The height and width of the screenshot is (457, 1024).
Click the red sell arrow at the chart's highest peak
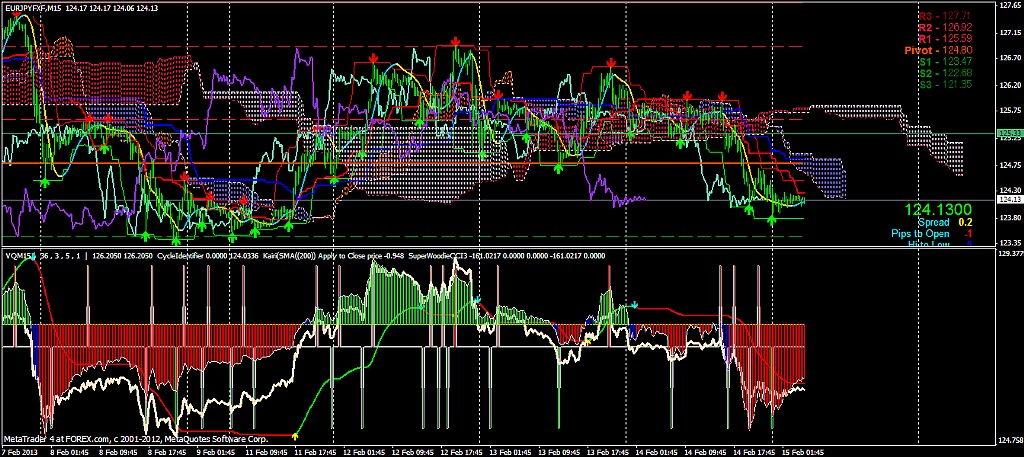455,41
